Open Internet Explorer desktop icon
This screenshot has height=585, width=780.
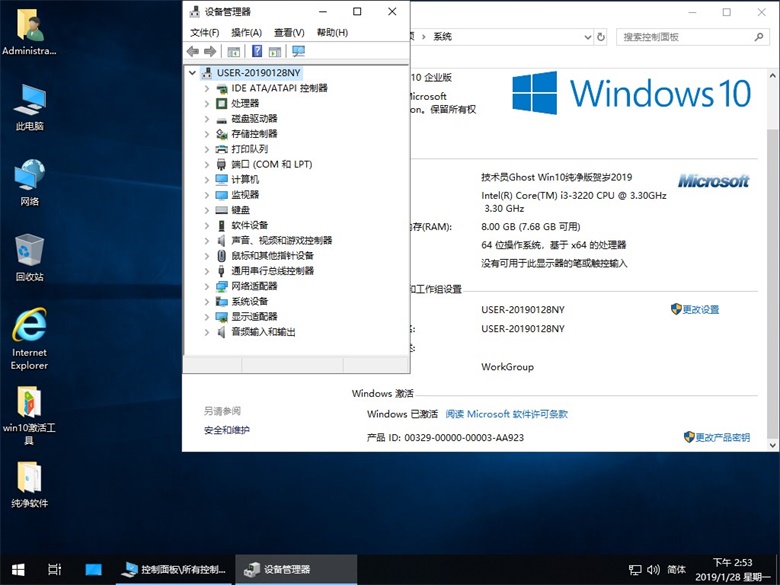pos(29,338)
